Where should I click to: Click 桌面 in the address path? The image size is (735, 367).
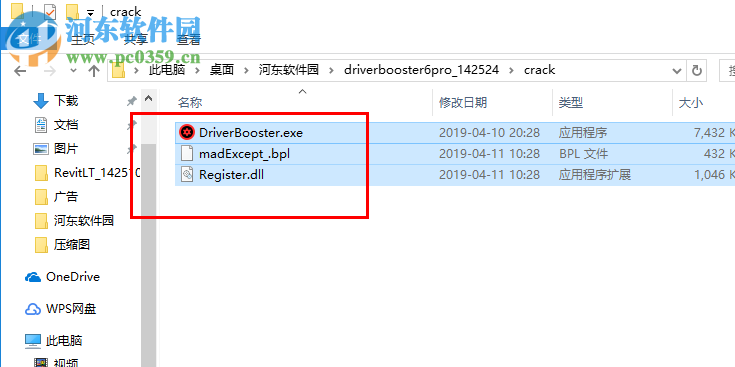(222, 70)
